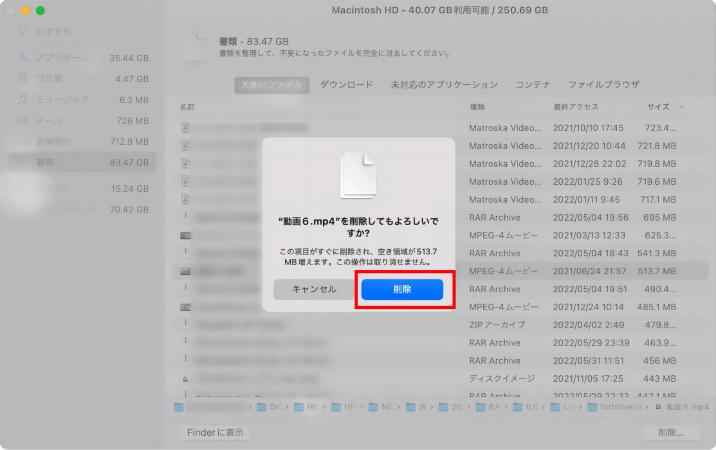Click the music note icon beside 6.3 MB
The height and width of the screenshot is (450, 716).
tap(22, 99)
